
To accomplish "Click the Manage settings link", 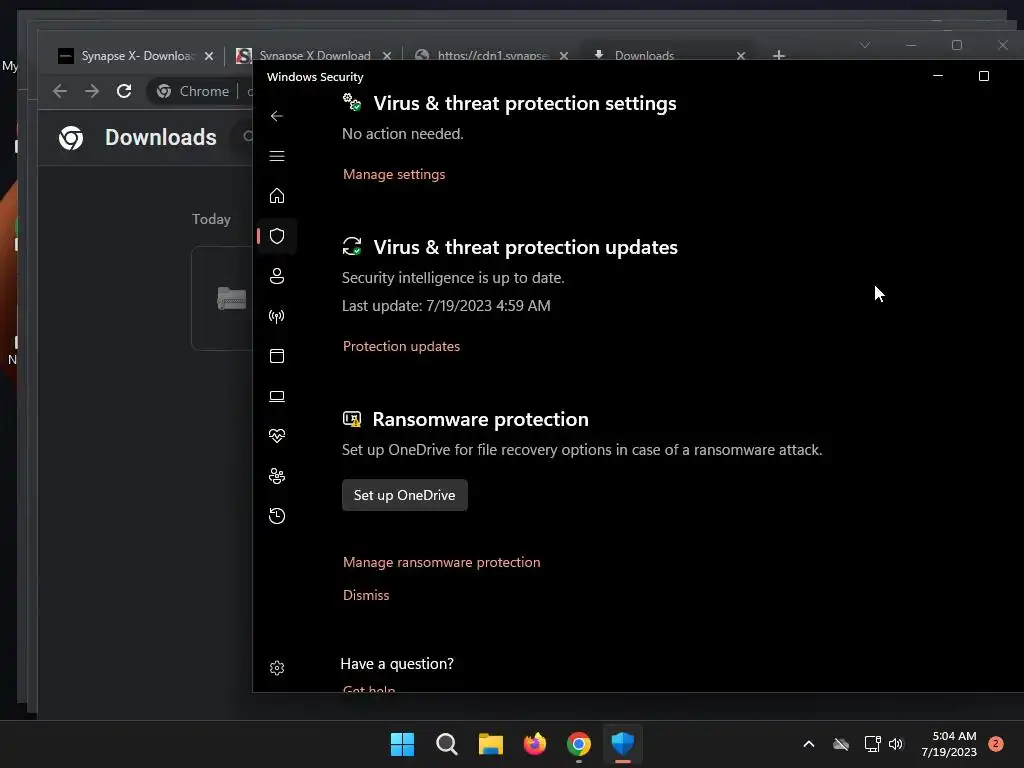I will click(x=394, y=174).
